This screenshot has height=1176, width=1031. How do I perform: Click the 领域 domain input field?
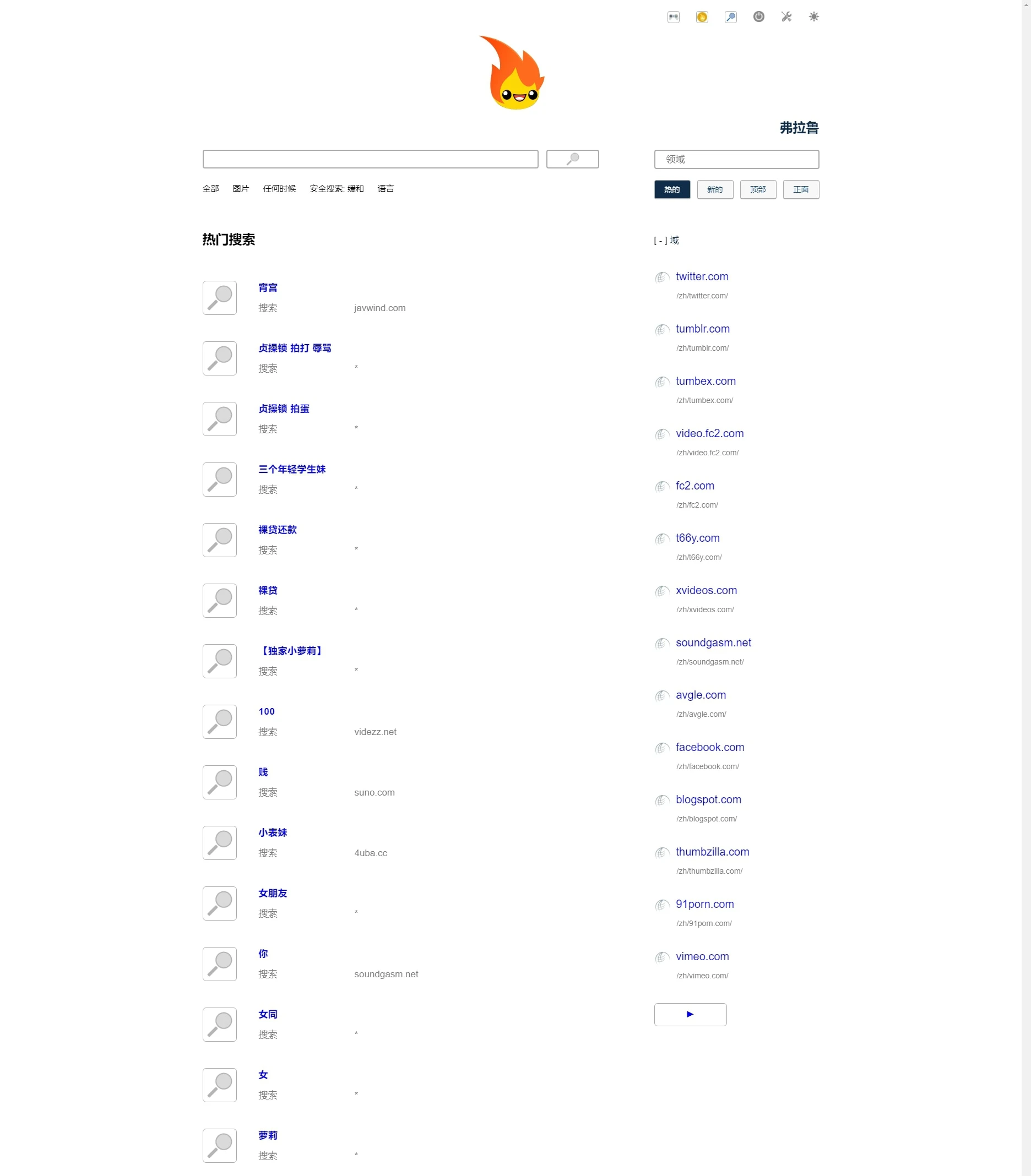pyautogui.click(x=736, y=159)
